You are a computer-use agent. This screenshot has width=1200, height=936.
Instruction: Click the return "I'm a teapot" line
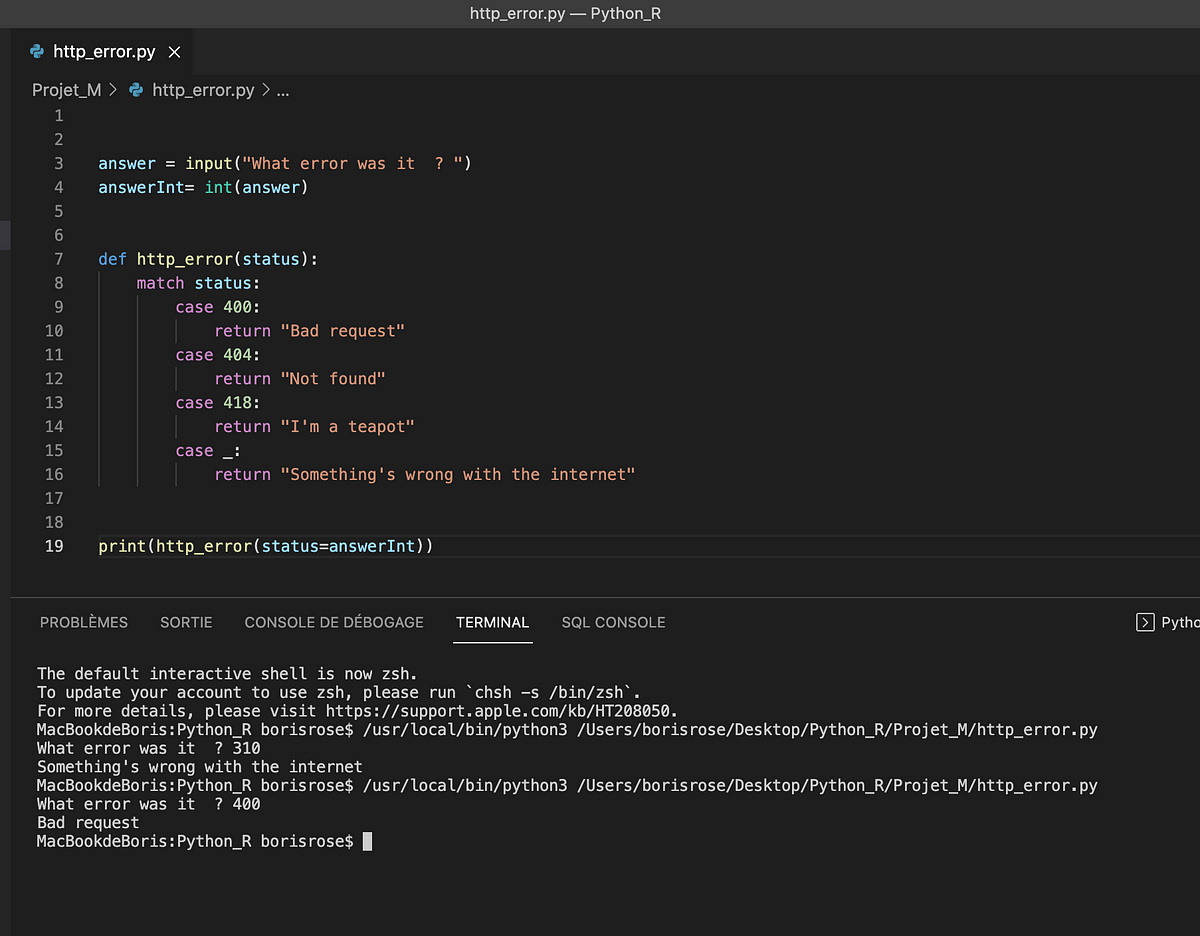(x=314, y=427)
